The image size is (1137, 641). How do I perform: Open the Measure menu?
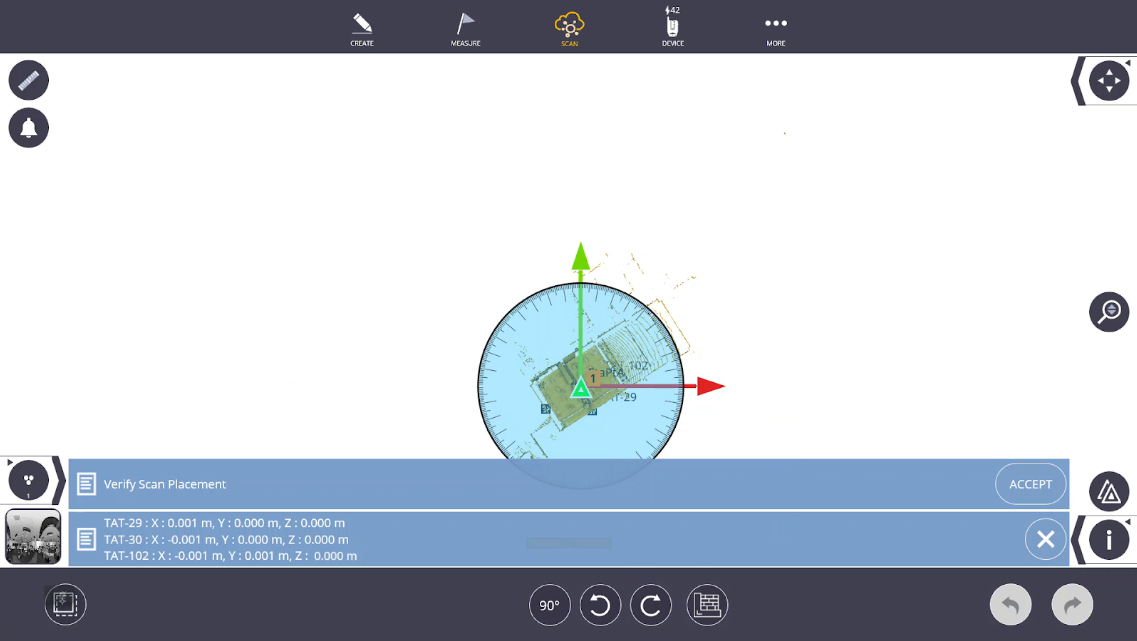[x=466, y=29]
